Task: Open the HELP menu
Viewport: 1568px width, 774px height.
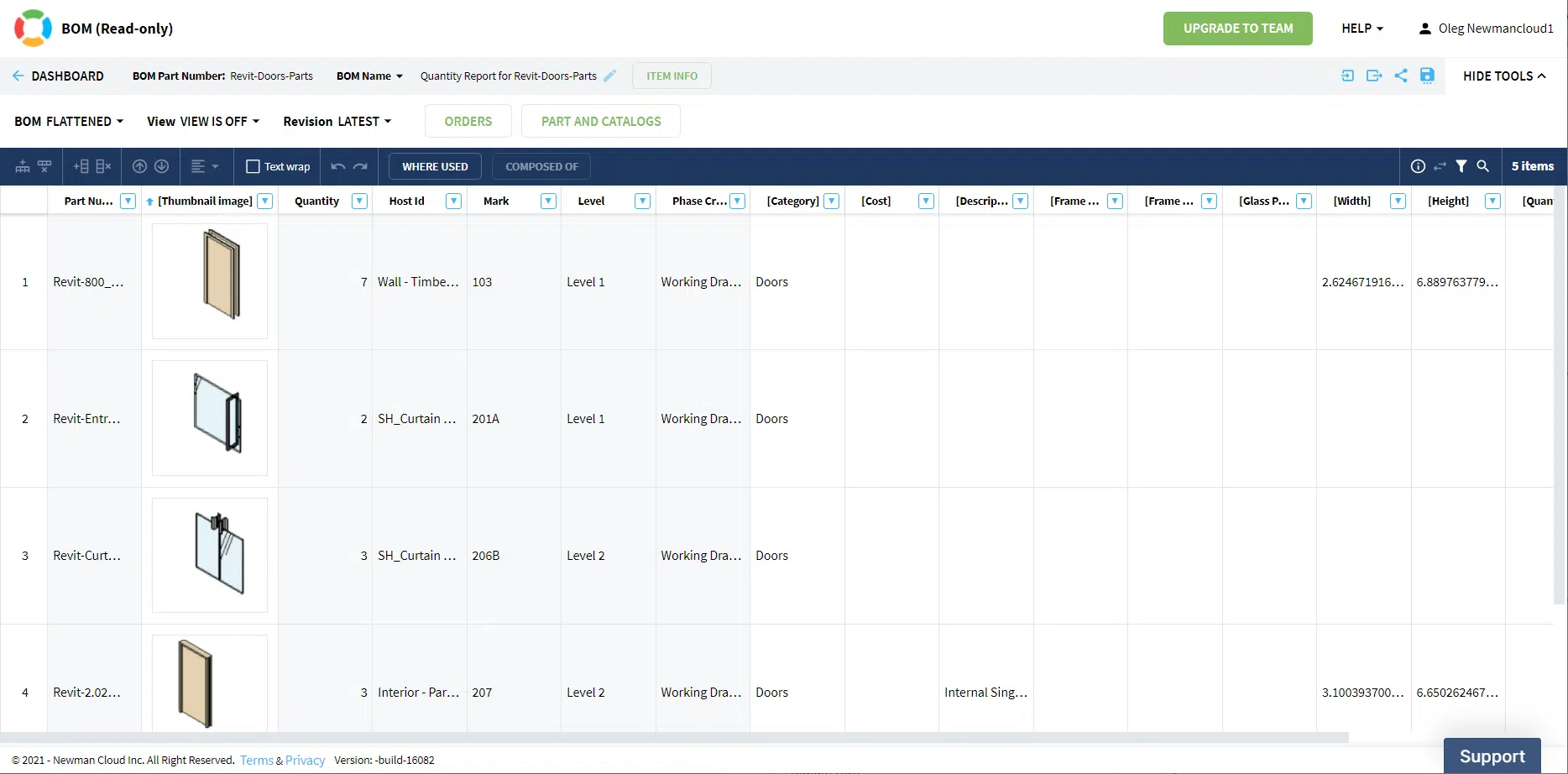Action: click(1362, 29)
